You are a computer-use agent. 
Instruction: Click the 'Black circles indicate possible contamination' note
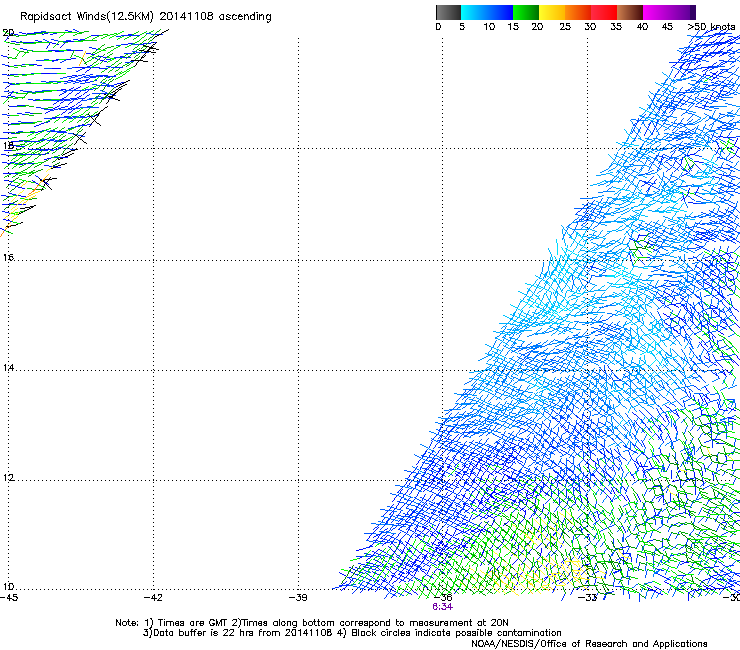(450, 633)
